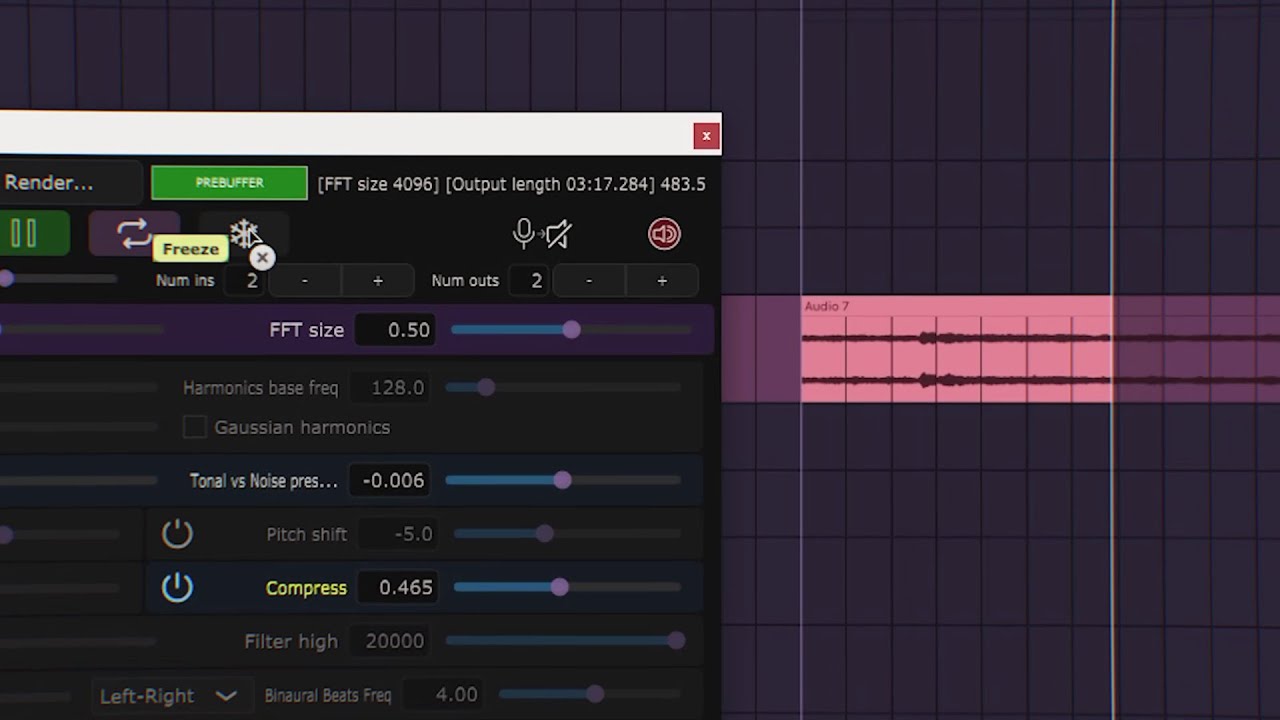Close the plugin window with red X
This screenshot has width=1280, height=720.
706,136
